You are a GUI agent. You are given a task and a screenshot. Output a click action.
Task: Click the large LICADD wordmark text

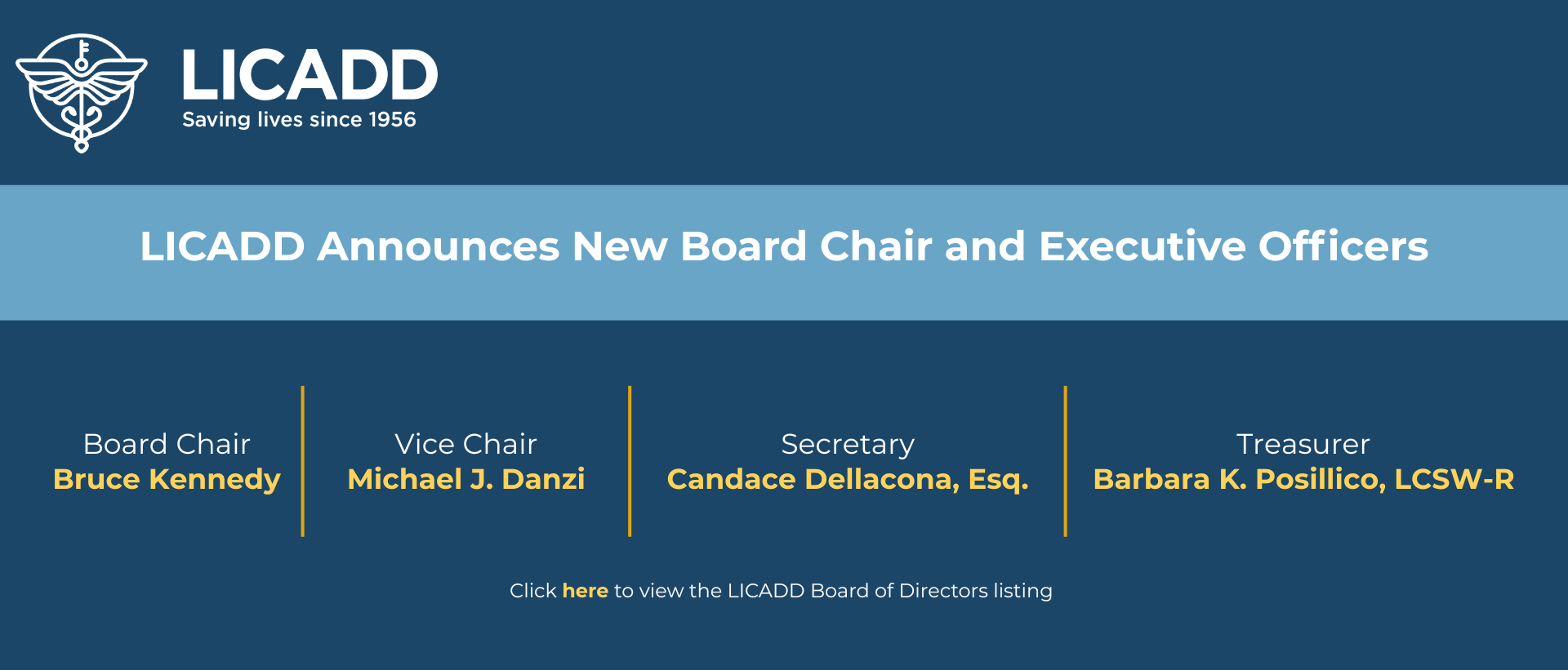coord(310,75)
